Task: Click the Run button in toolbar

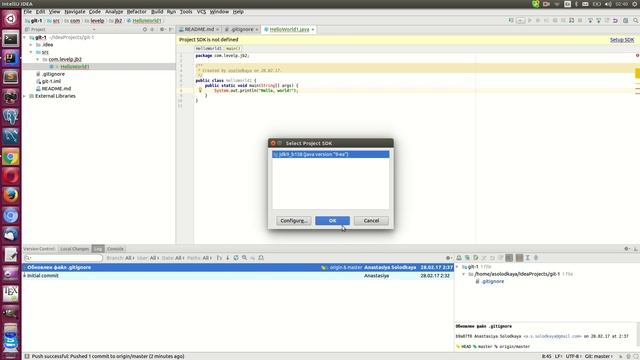Action: (530, 20)
